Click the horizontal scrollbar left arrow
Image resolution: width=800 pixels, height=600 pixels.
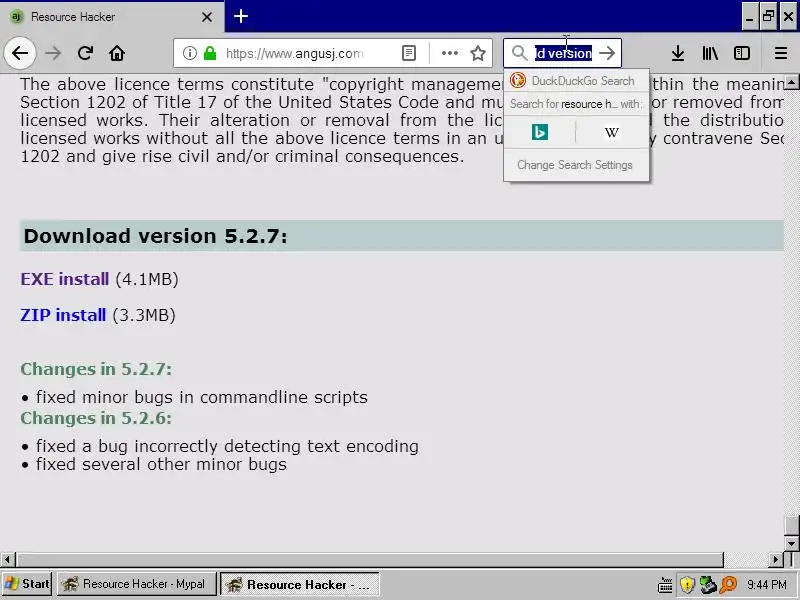7,560
